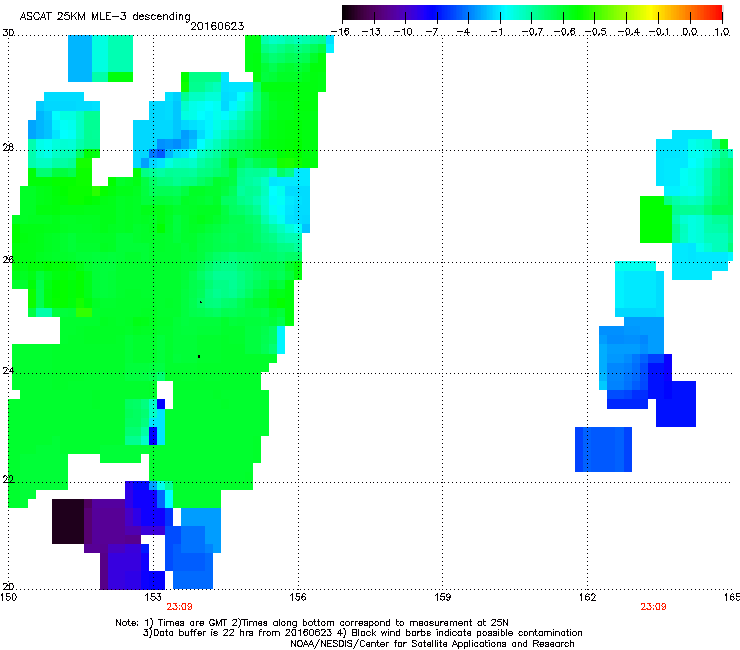This screenshot has height=650, width=740.
Task: Click the note line starting 'Note: 1) Times are GMT'
Action: click(312, 623)
